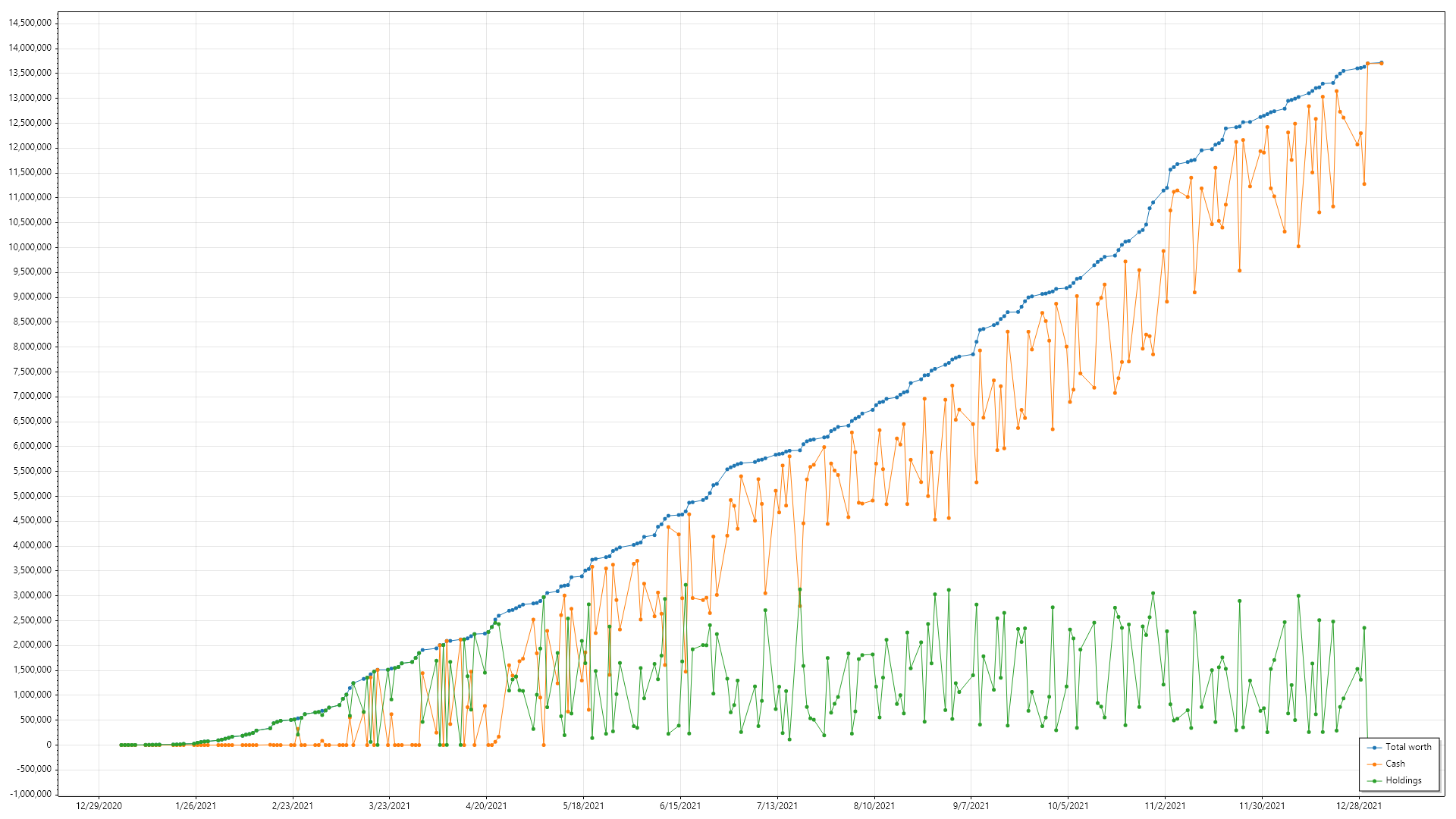The image size is (1456, 819).
Task: Click the 4,000,000 y-axis label
Action: (x=33, y=545)
